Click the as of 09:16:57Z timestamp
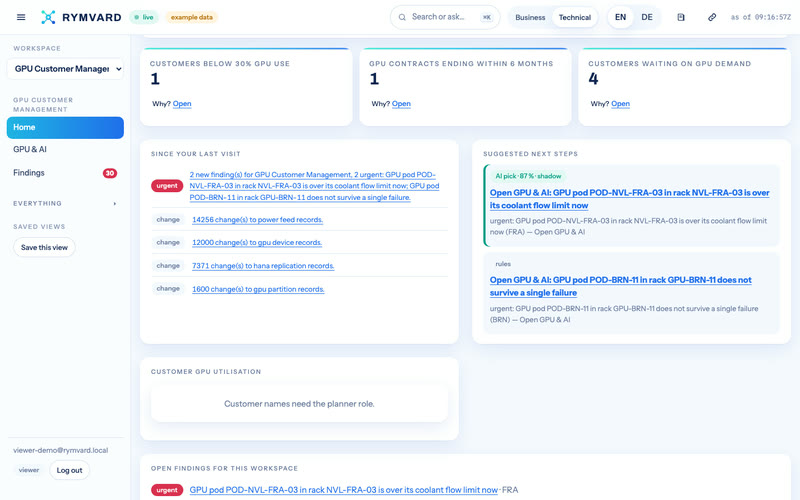The image size is (800, 500). [x=761, y=17]
